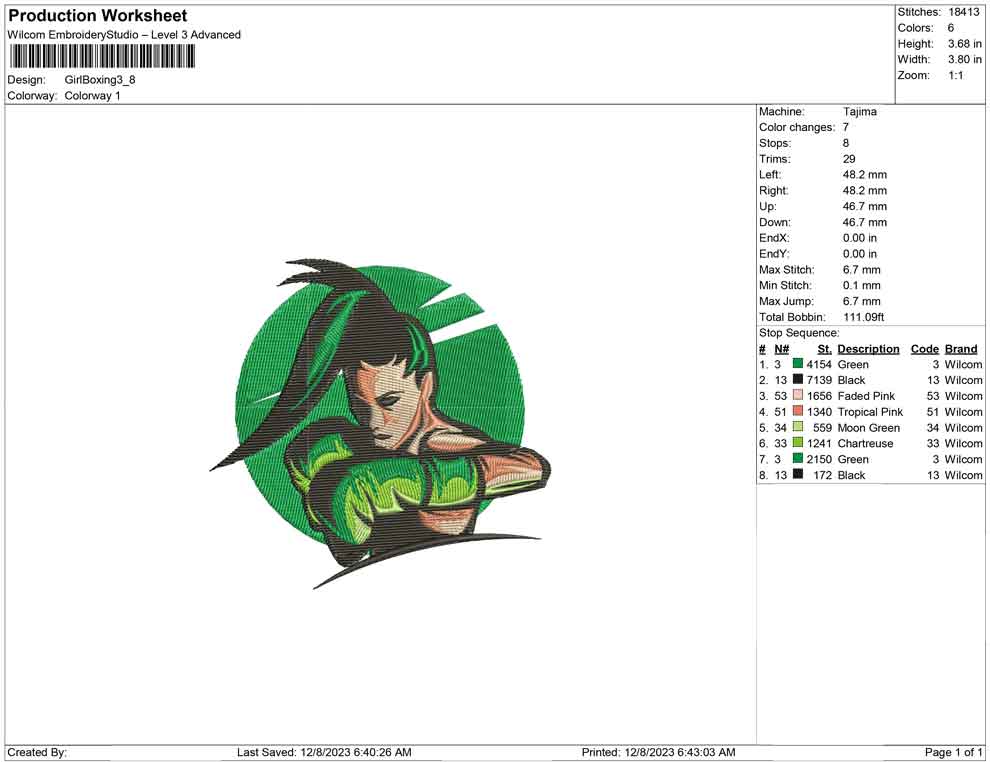Click the EndX value '0.00 in'
This screenshot has width=990, height=762.
click(x=860, y=238)
